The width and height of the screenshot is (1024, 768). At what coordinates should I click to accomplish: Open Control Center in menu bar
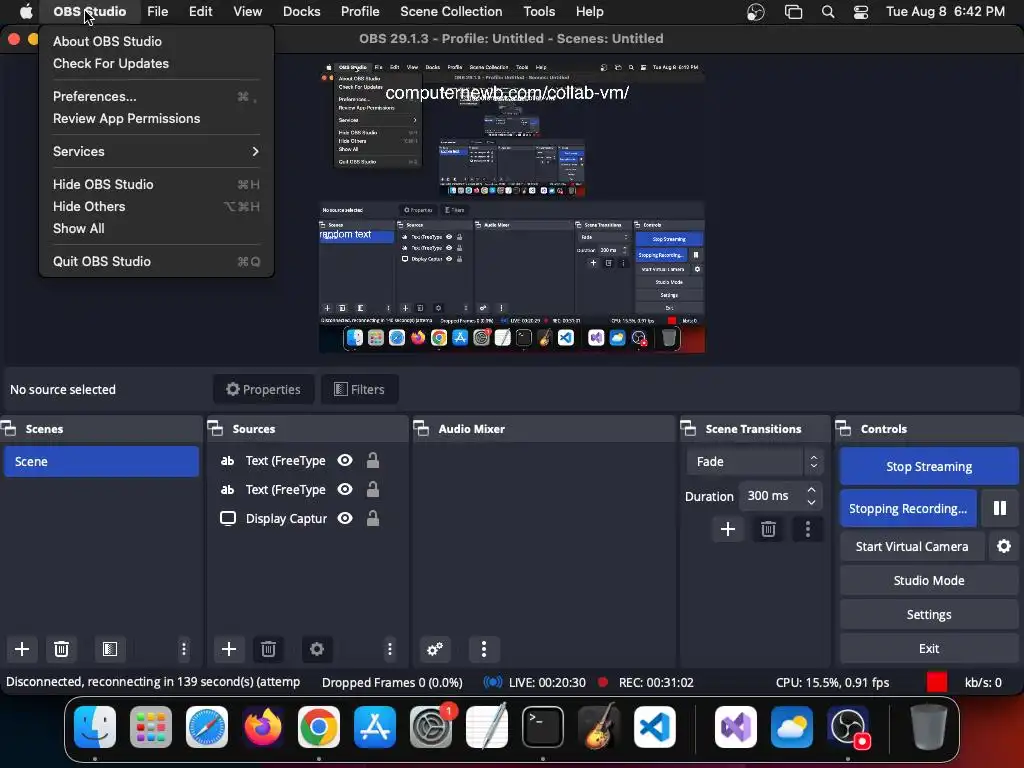(861, 12)
